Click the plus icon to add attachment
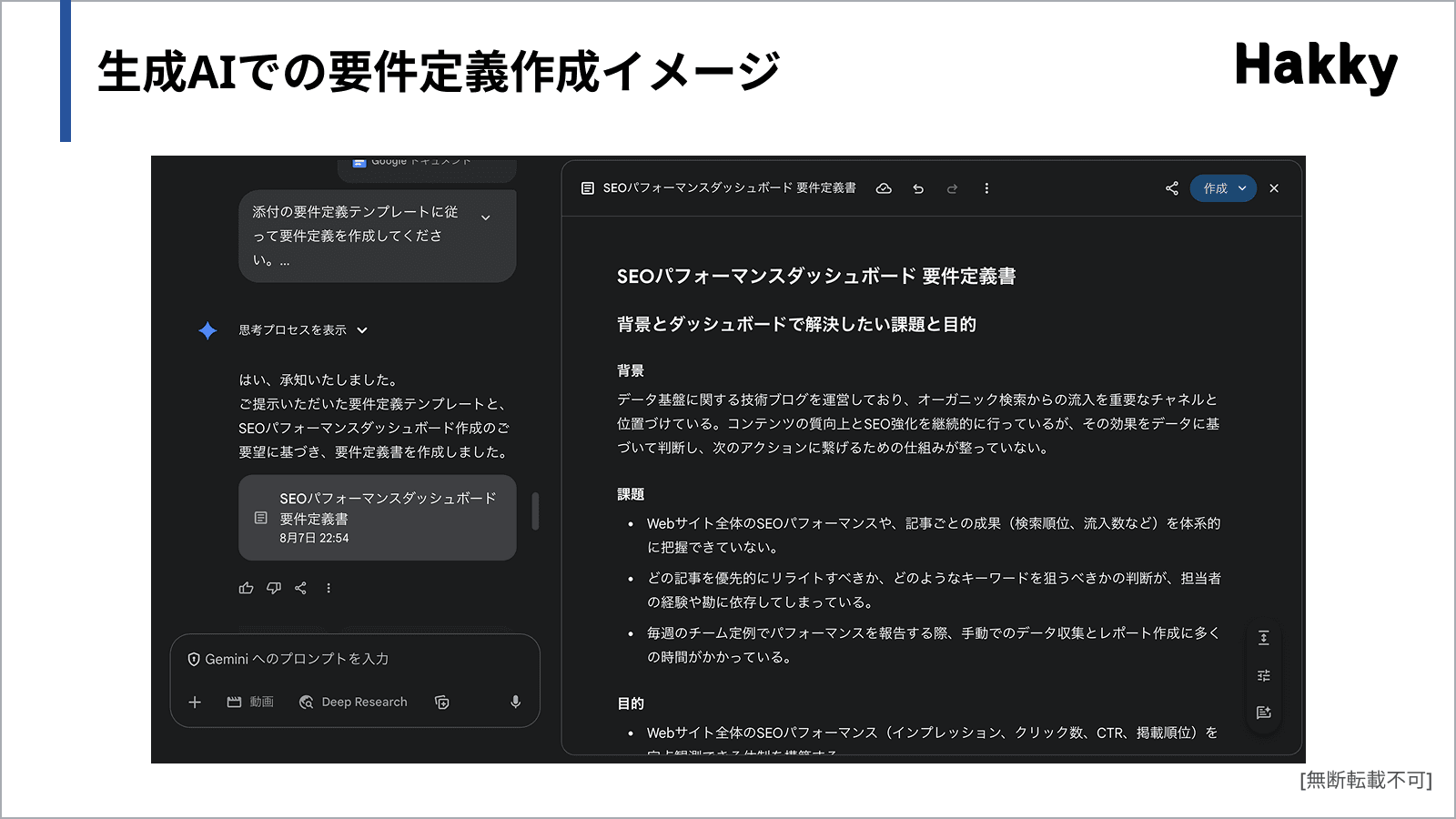 195,702
